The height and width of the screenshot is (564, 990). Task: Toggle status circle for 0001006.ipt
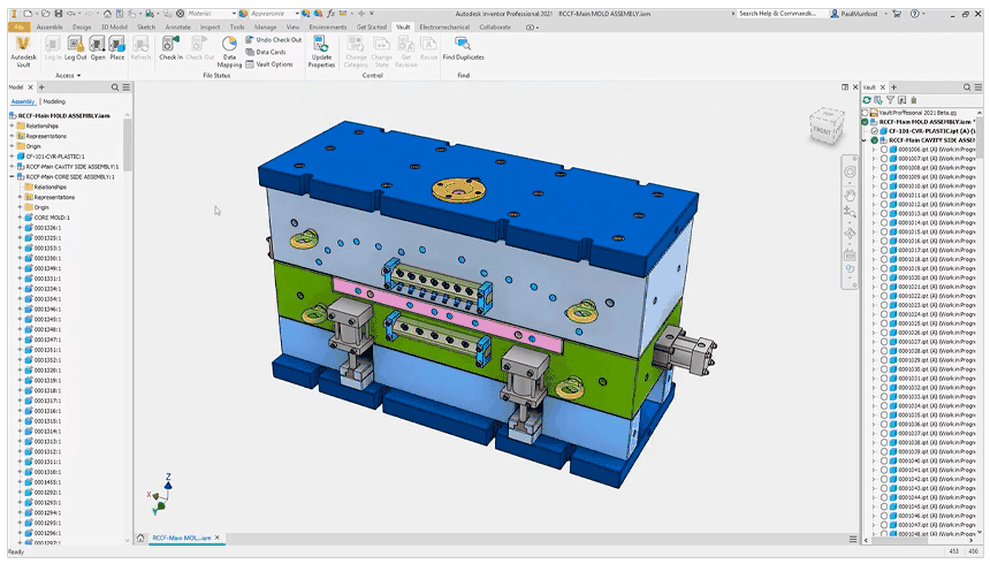tap(884, 150)
